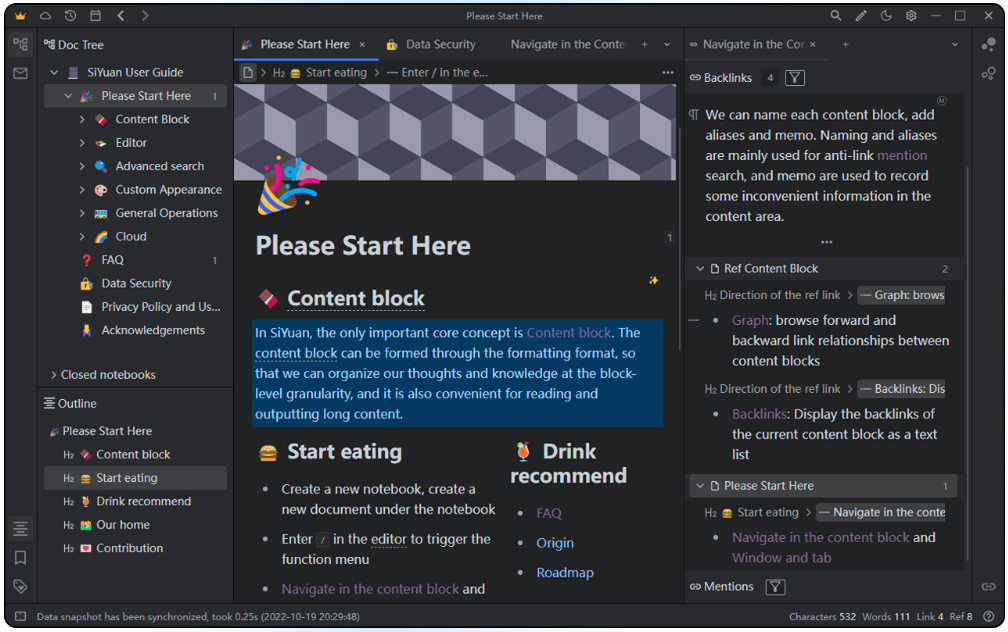1008x632 pixels.
Task: Expand Content Block in the doc tree
Action: click(82, 120)
